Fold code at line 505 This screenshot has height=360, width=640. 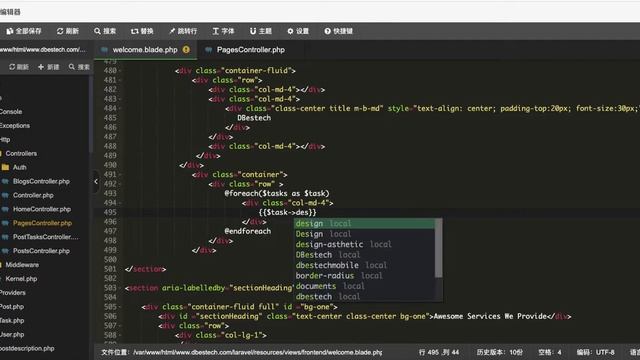click(x=120, y=307)
